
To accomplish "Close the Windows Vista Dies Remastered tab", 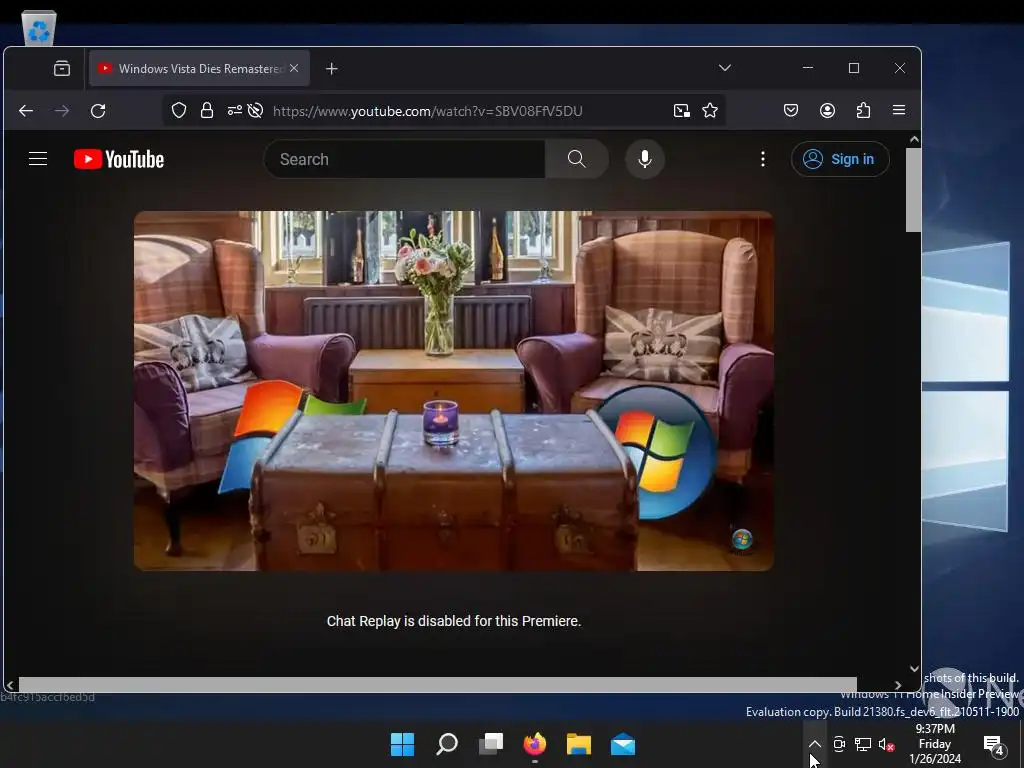I will (294, 68).
